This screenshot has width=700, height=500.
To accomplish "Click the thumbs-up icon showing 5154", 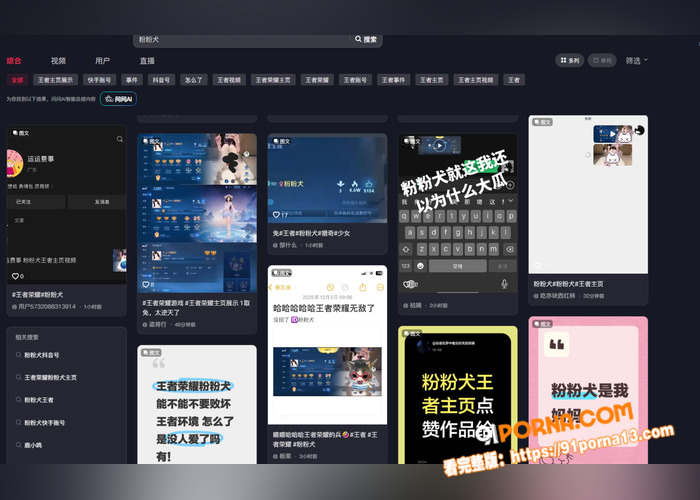I will point(369,183).
